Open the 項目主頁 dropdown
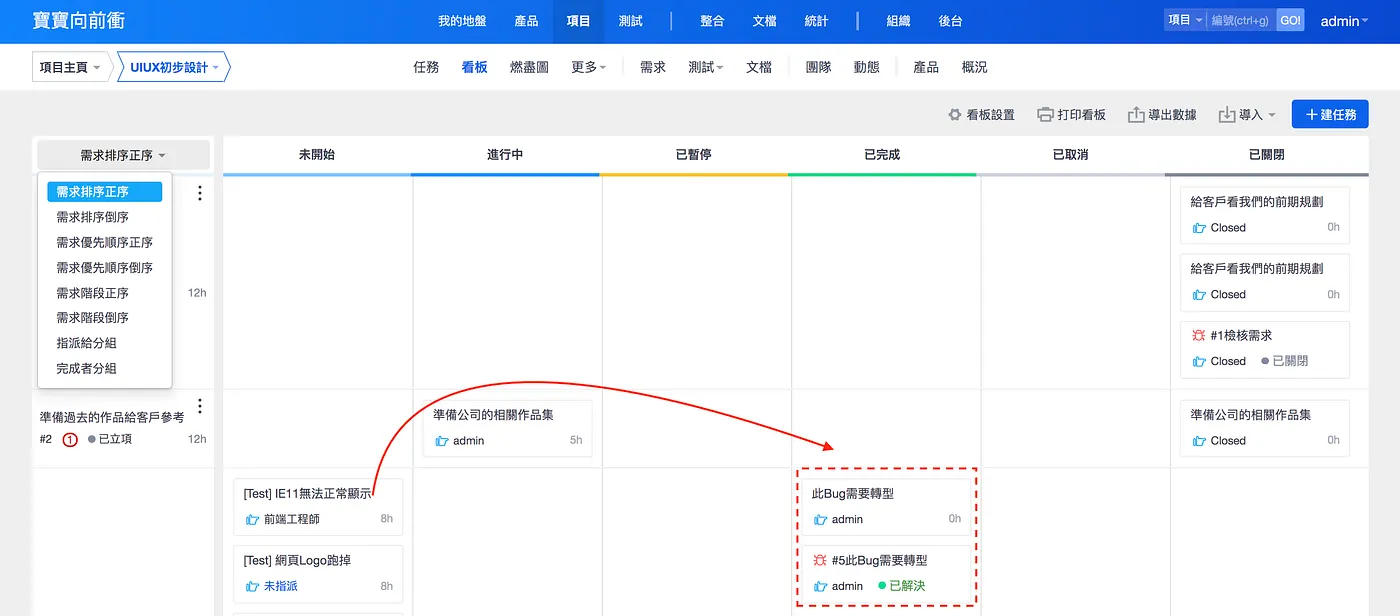This screenshot has width=1400, height=616. coord(70,67)
